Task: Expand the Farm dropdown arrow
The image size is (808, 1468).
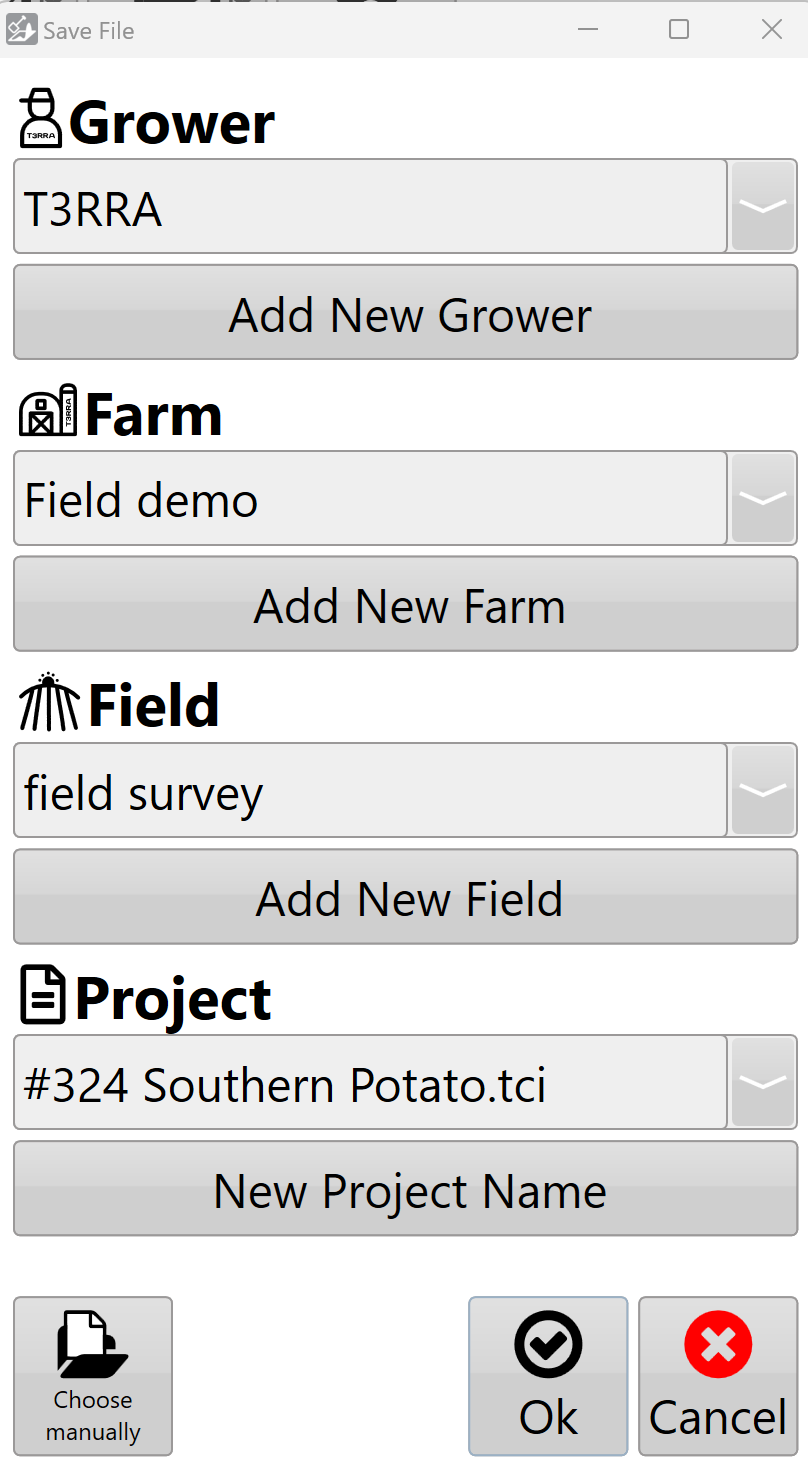Action: point(763,498)
